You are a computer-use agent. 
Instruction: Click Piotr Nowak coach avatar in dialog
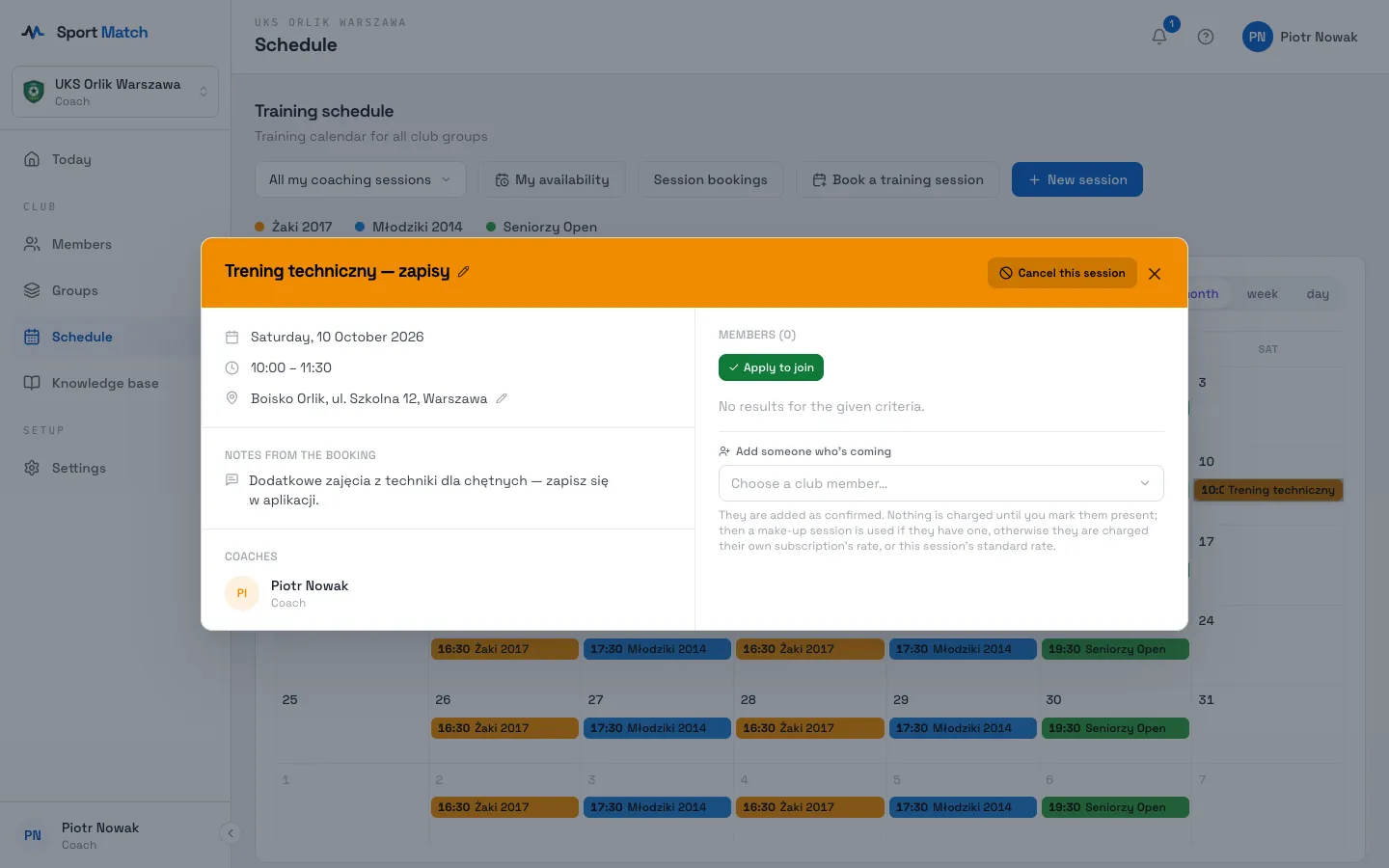tap(242, 593)
